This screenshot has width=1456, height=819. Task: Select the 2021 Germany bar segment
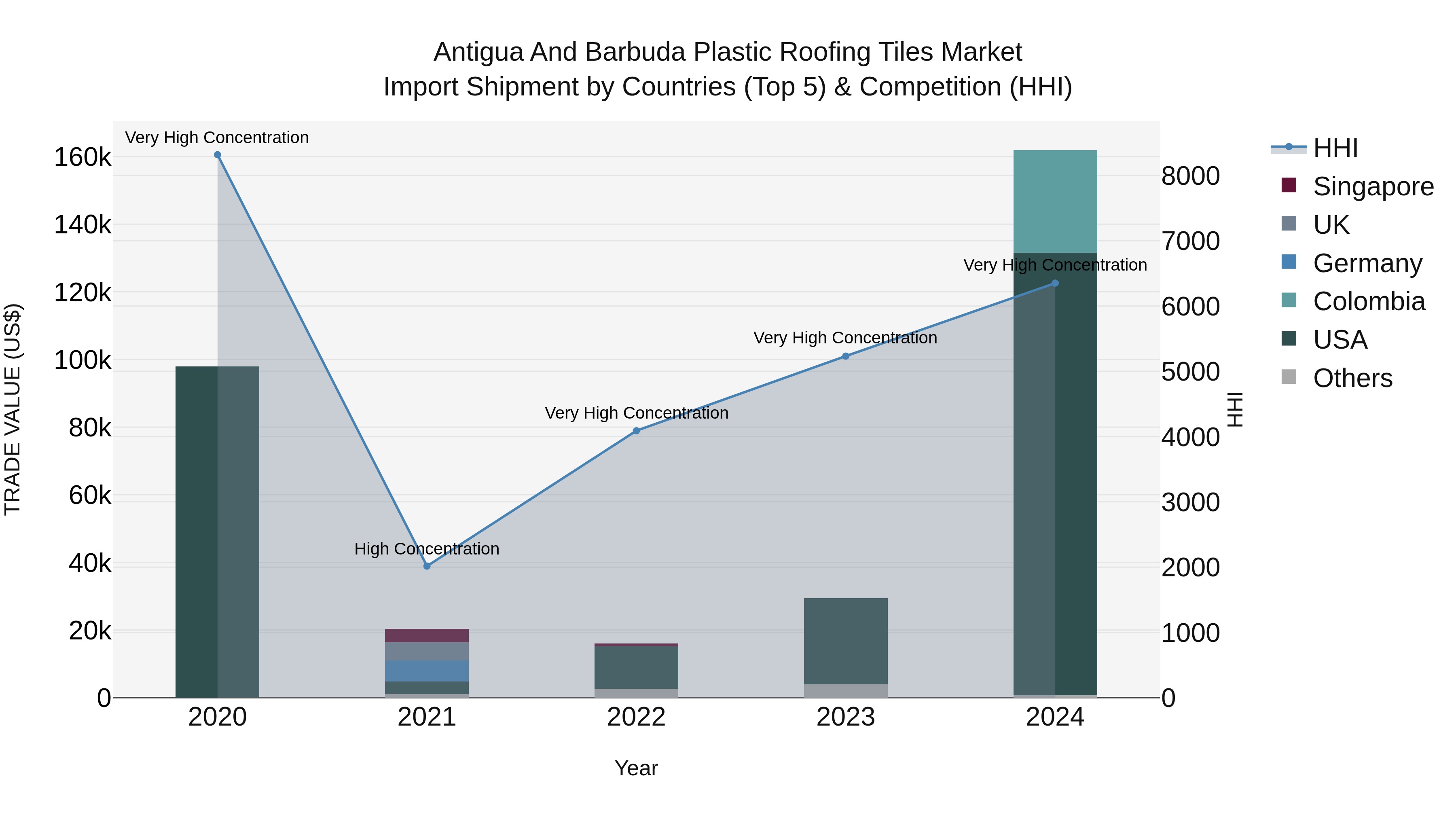[427, 671]
